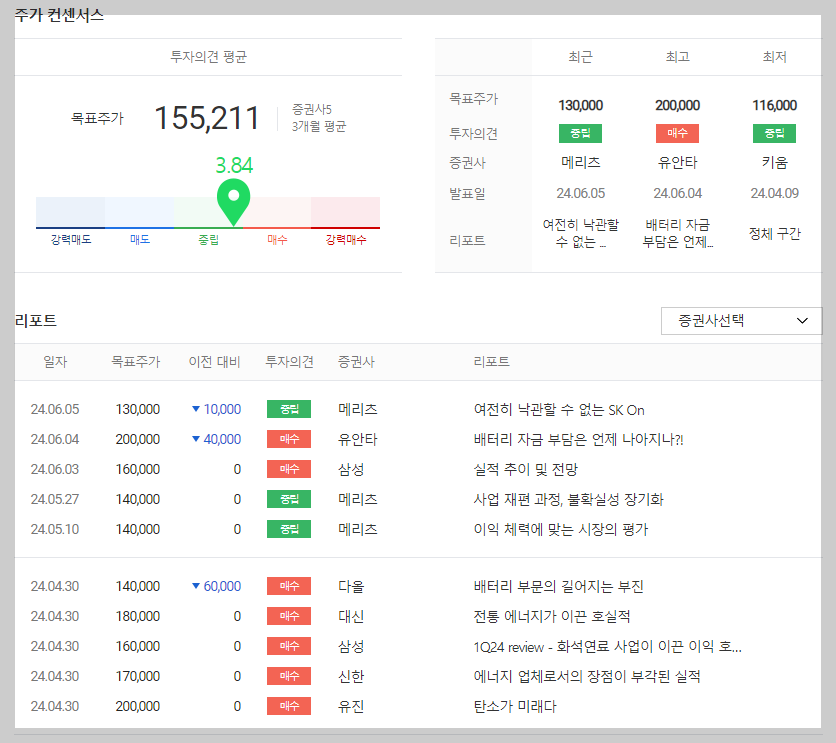
Task: Click highest target price 200,000 in summary
Action: tap(677, 105)
